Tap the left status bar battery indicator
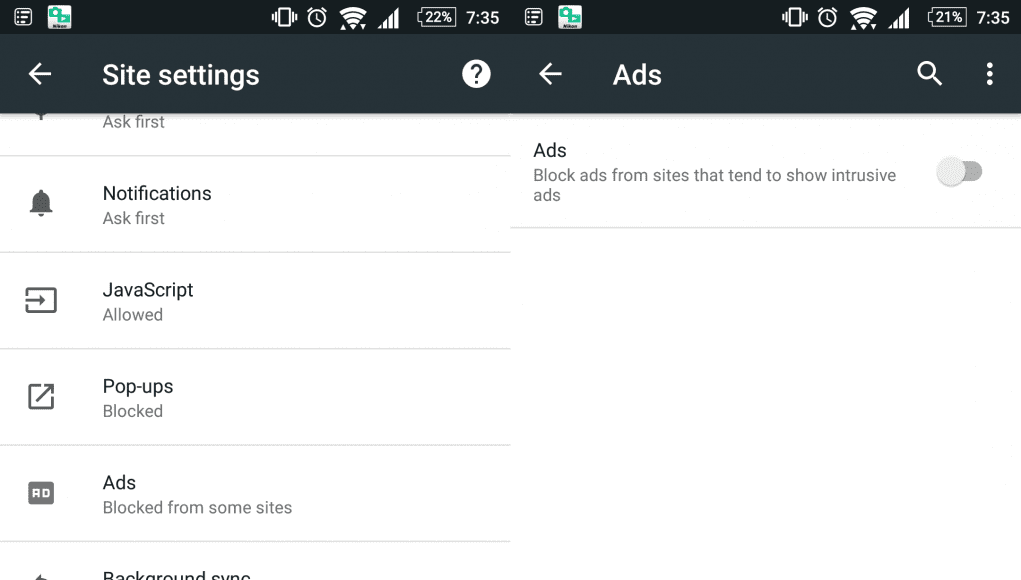Image resolution: width=1021 pixels, height=580 pixels. coord(437,17)
